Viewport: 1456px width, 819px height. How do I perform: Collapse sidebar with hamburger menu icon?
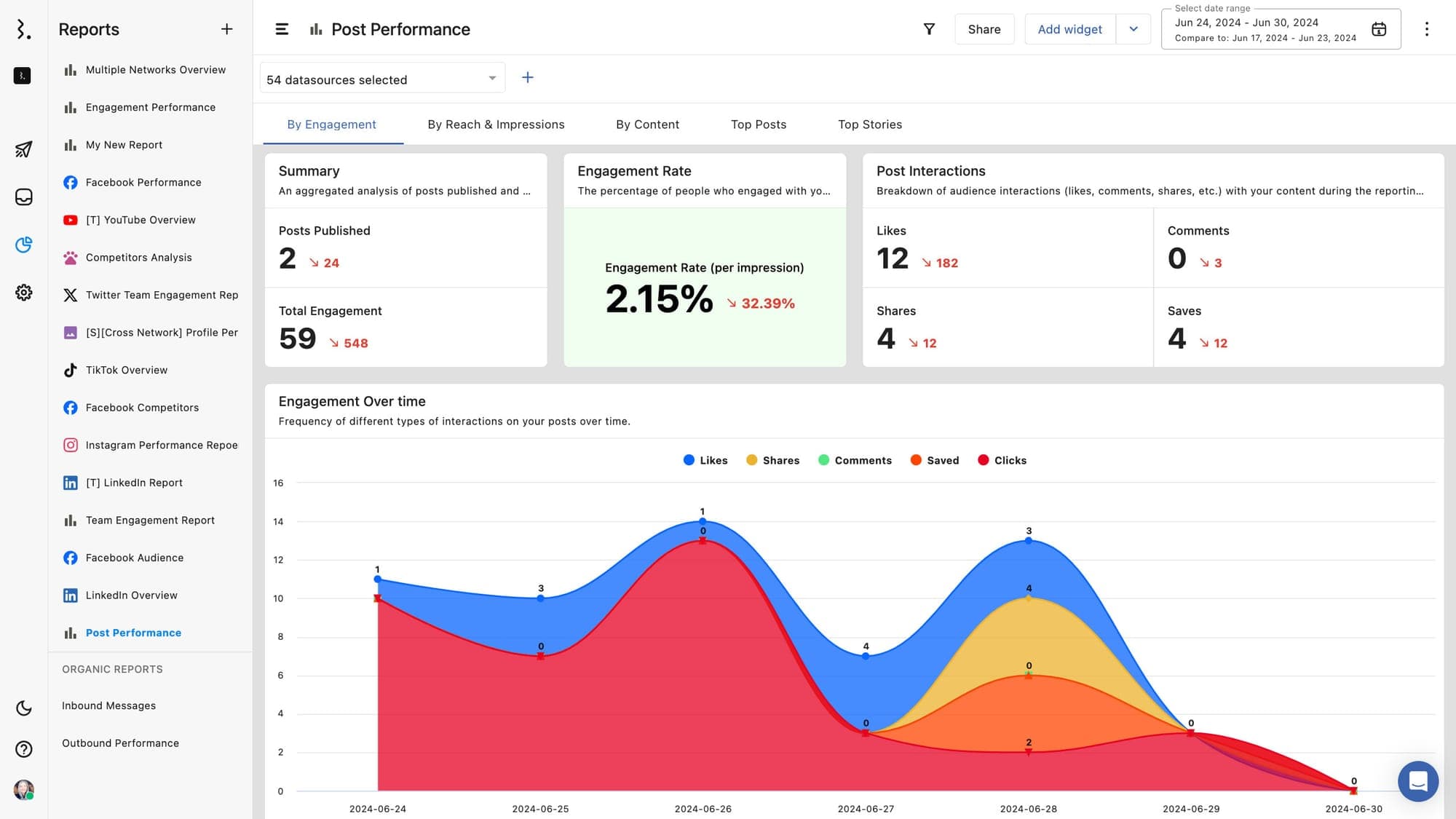tap(282, 29)
